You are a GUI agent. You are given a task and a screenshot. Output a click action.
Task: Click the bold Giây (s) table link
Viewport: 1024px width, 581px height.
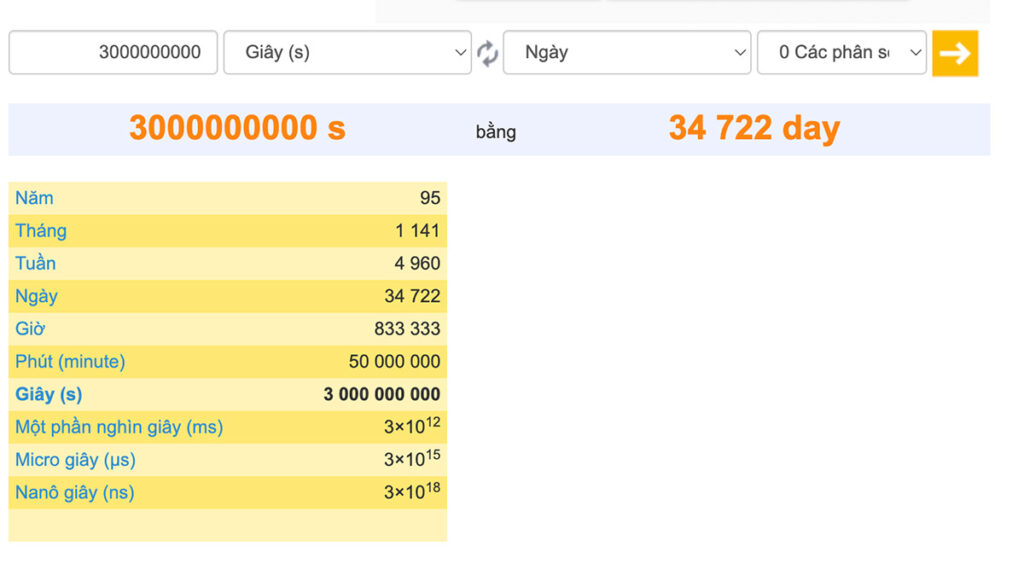click(x=48, y=395)
